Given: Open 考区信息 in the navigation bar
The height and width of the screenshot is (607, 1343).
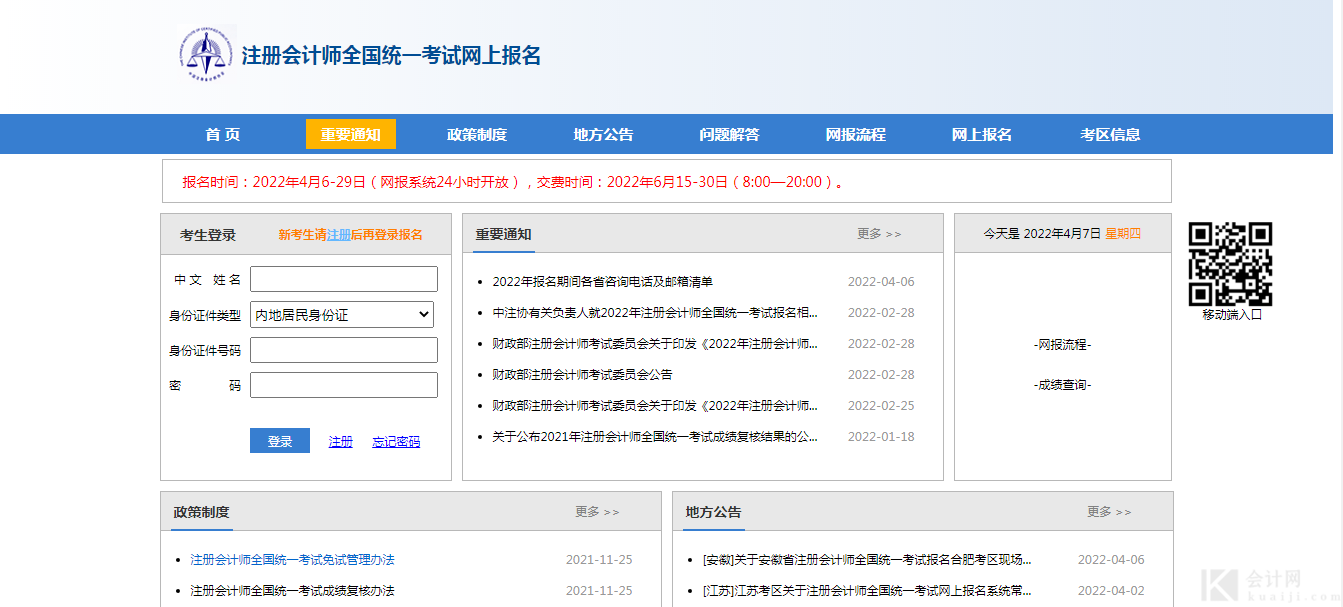Looking at the screenshot, I should 1110,134.
